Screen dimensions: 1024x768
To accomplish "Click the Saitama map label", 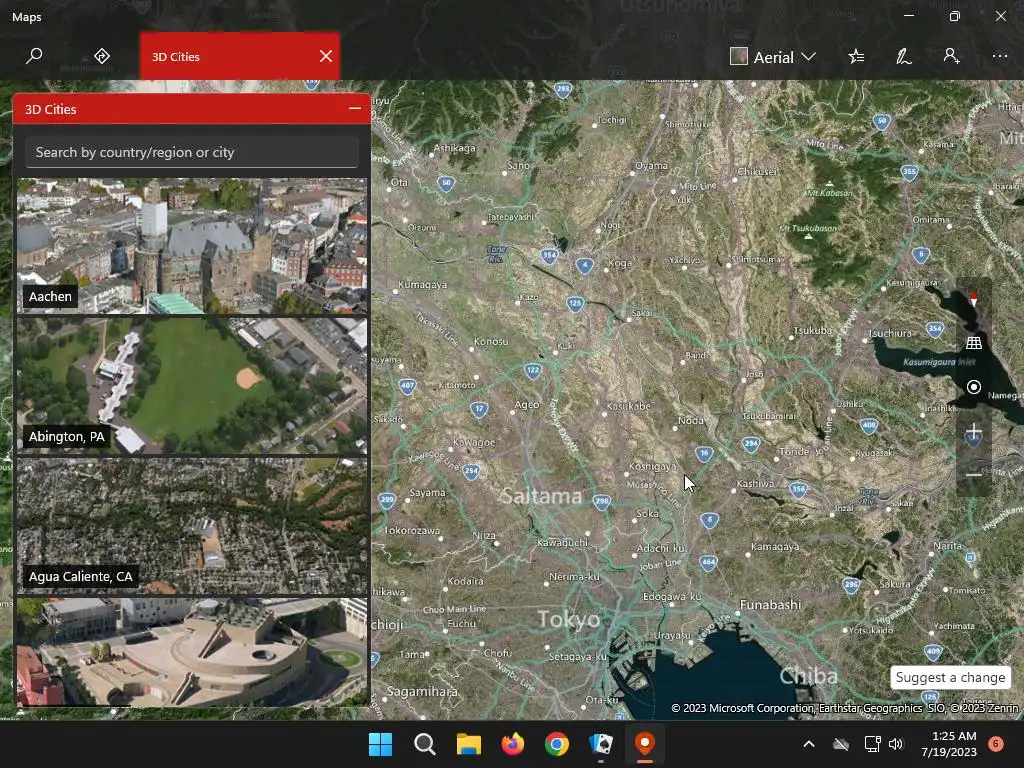I will pos(541,496).
